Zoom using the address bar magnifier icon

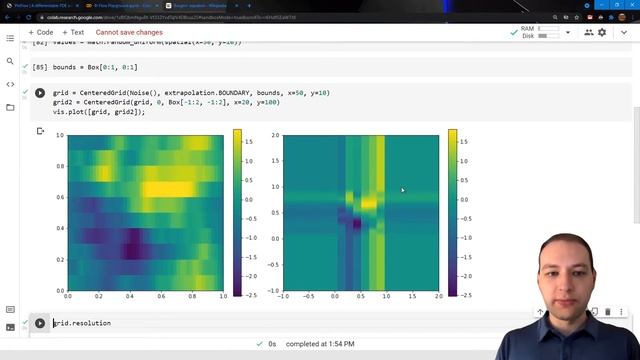555,18
